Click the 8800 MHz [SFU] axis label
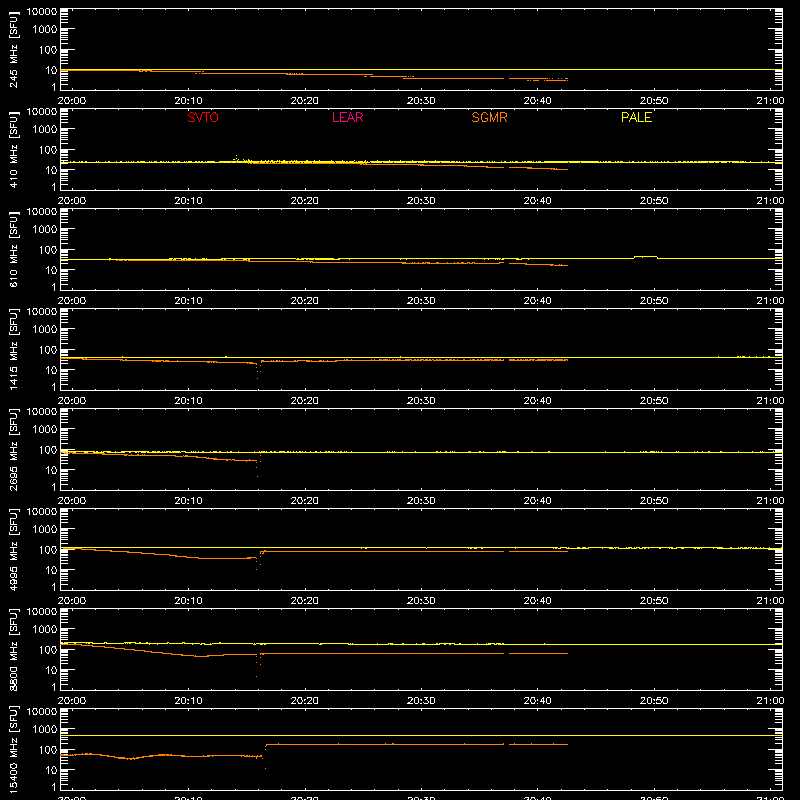This screenshot has height=800, width=800. point(14,649)
